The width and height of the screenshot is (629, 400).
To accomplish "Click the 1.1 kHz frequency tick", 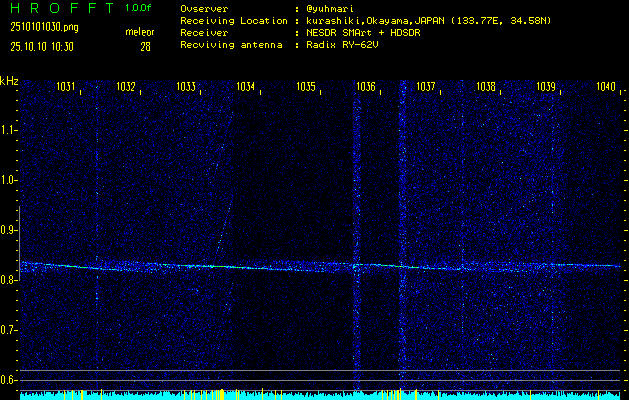I will [9, 130].
